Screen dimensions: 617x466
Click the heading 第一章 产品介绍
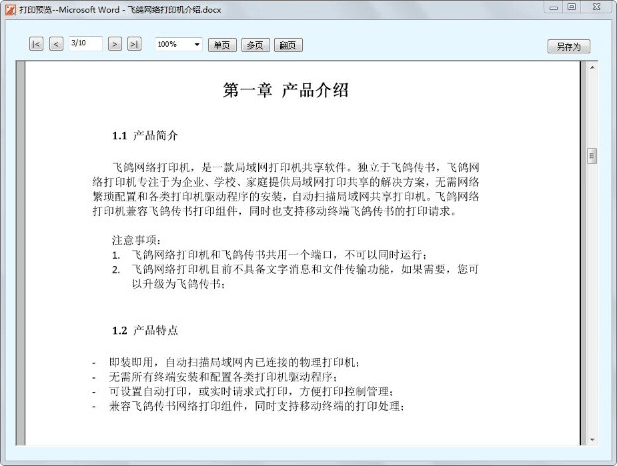pos(286,90)
